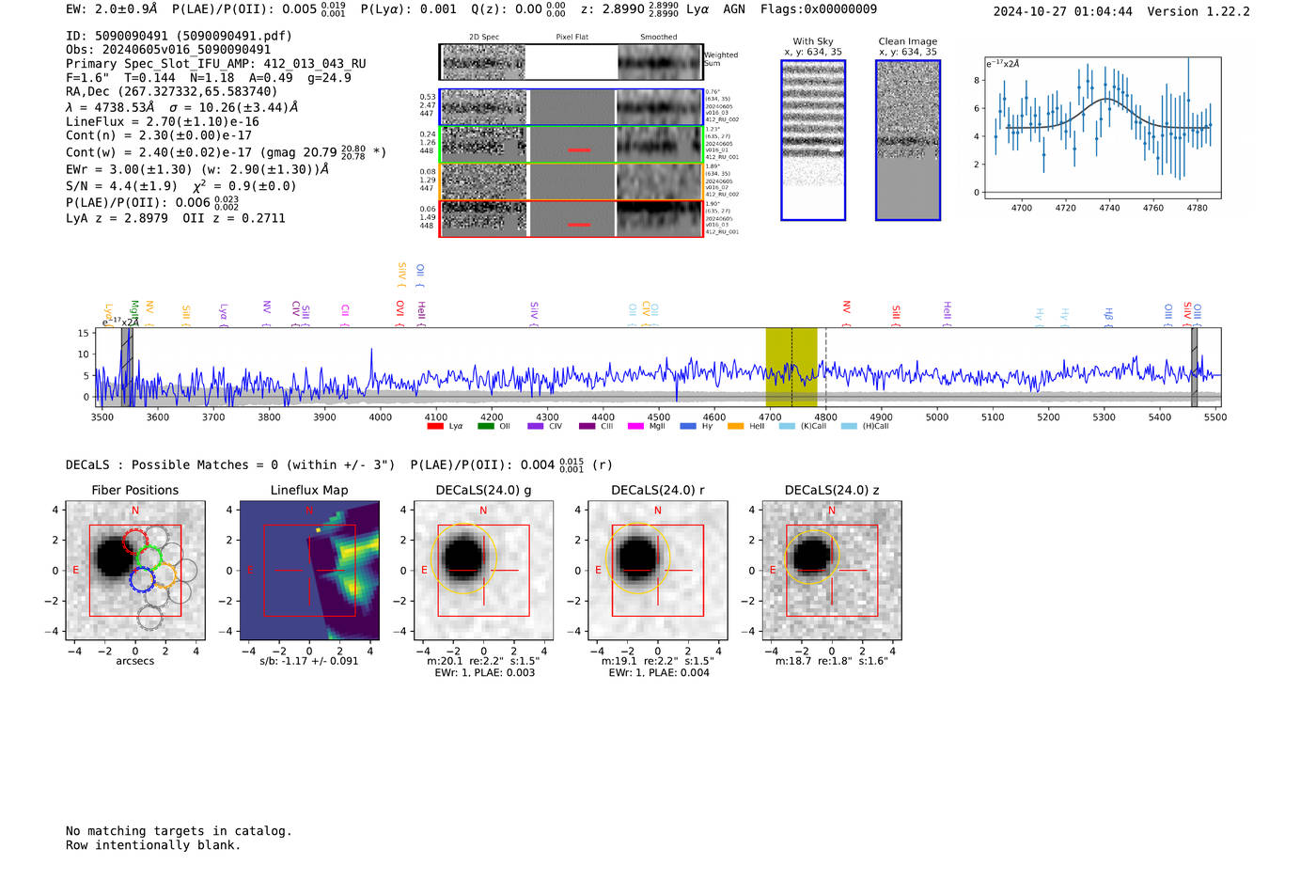Open the DECaLS(24.0) z image

(832, 571)
